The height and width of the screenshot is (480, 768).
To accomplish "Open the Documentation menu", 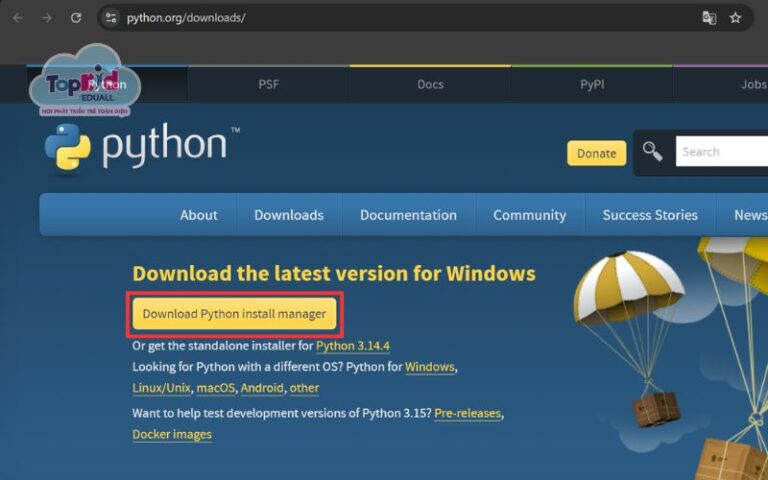I will 408,215.
